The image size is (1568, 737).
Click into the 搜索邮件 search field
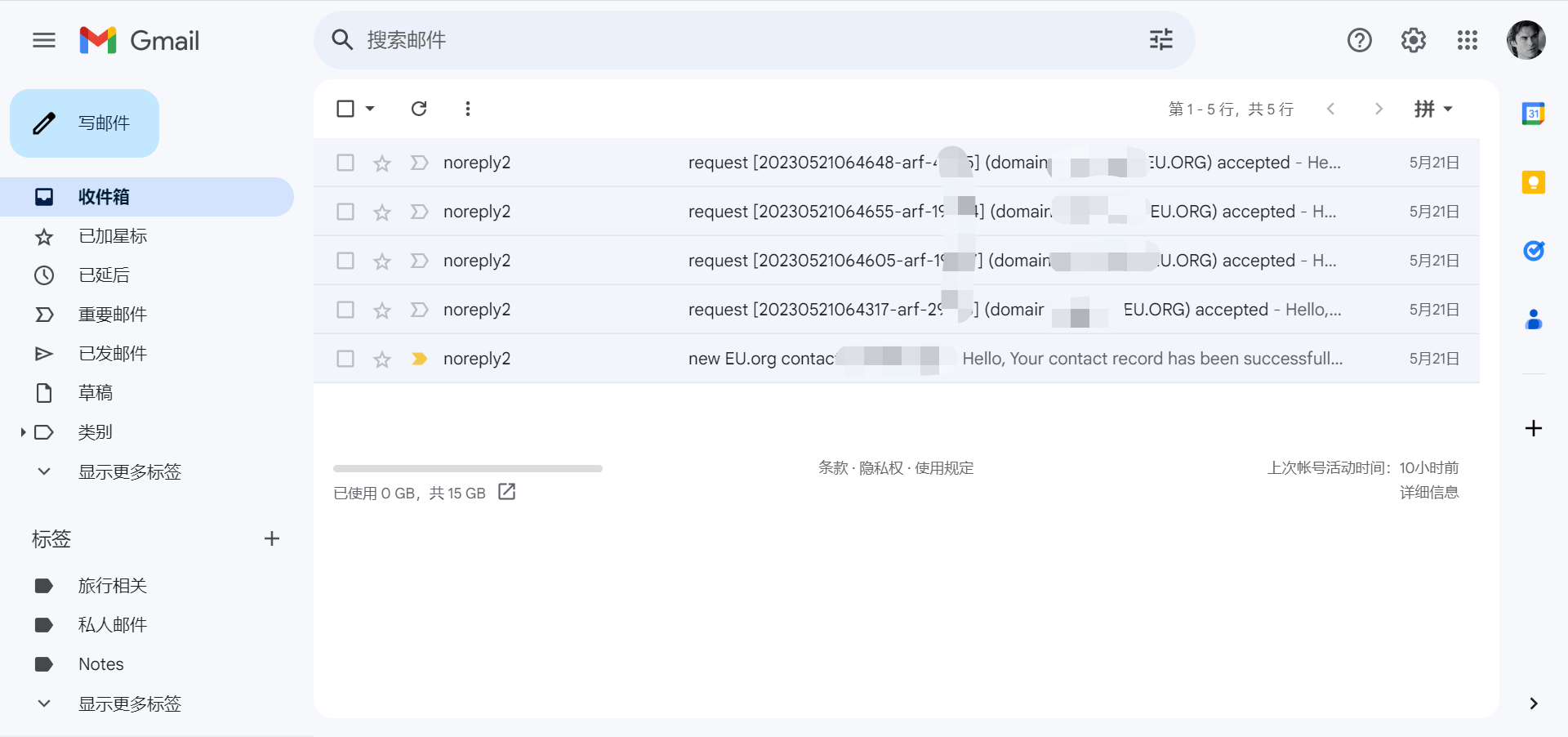pos(735,40)
